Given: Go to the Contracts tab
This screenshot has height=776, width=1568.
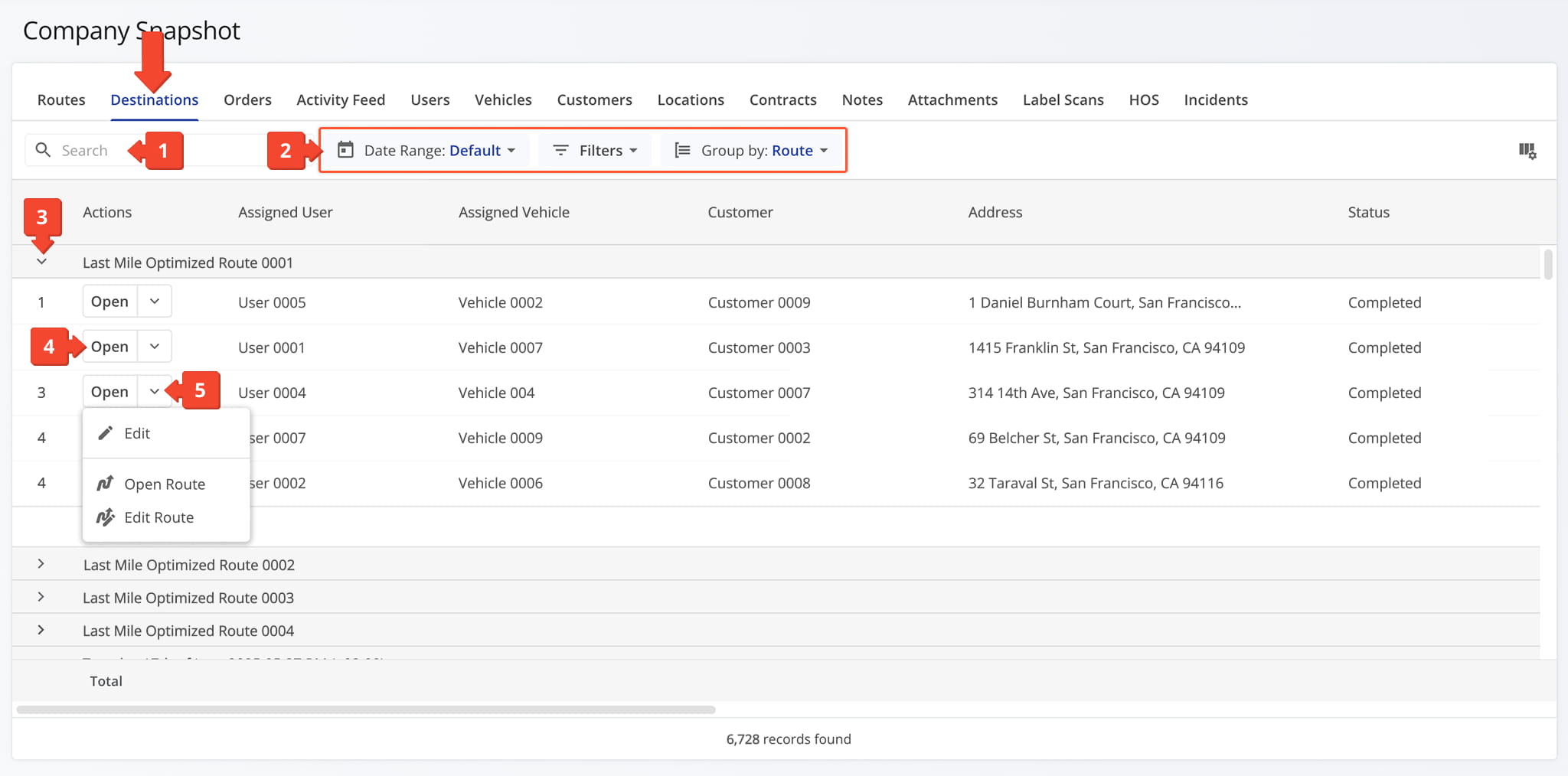Looking at the screenshot, I should (782, 99).
